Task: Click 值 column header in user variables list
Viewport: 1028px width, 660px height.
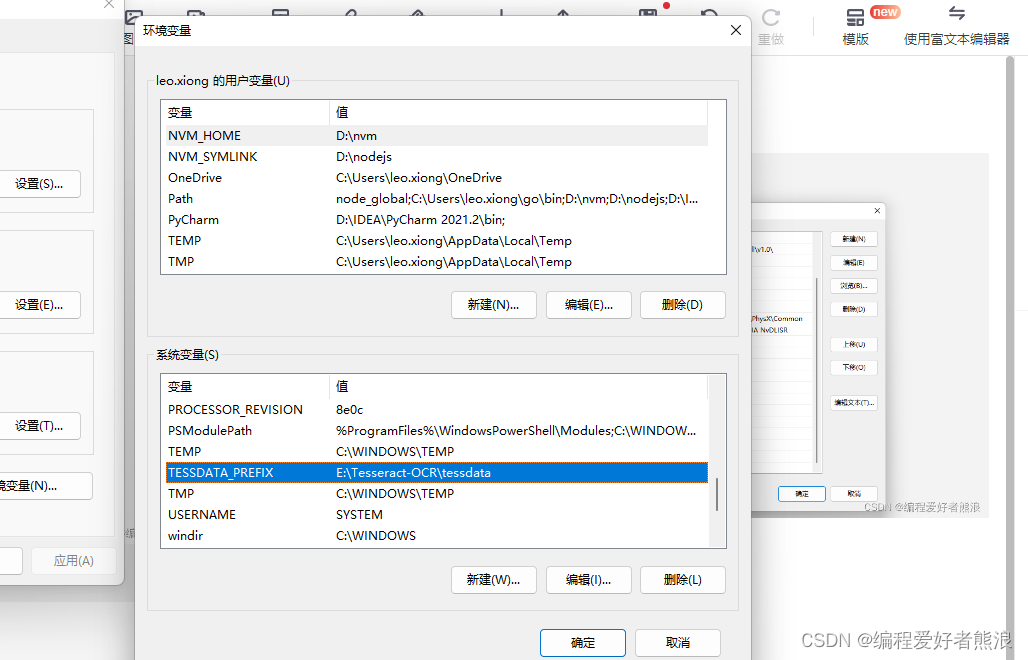Action: tap(519, 113)
